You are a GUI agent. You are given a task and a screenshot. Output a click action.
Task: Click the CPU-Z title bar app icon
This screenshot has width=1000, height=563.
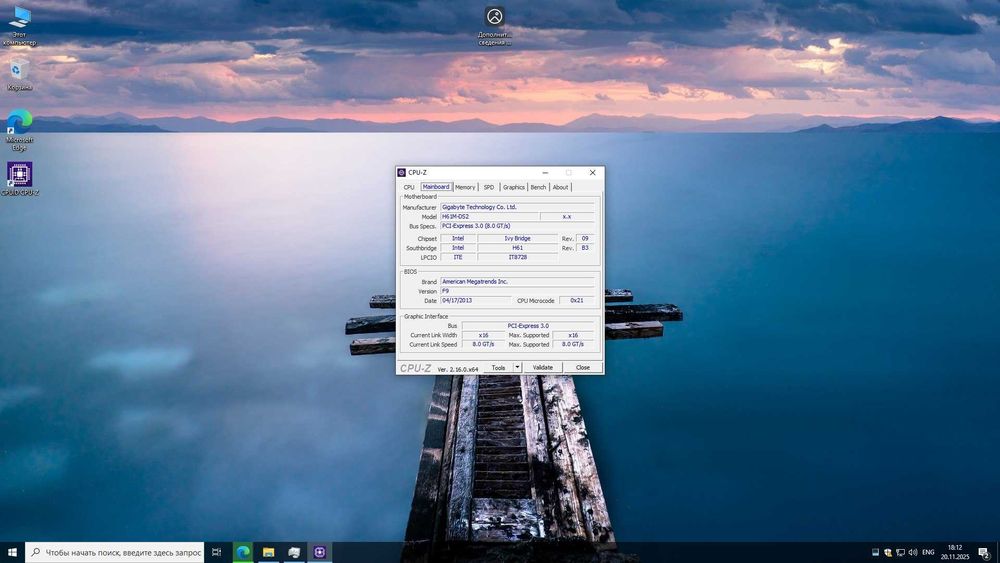(x=402, y=173)
